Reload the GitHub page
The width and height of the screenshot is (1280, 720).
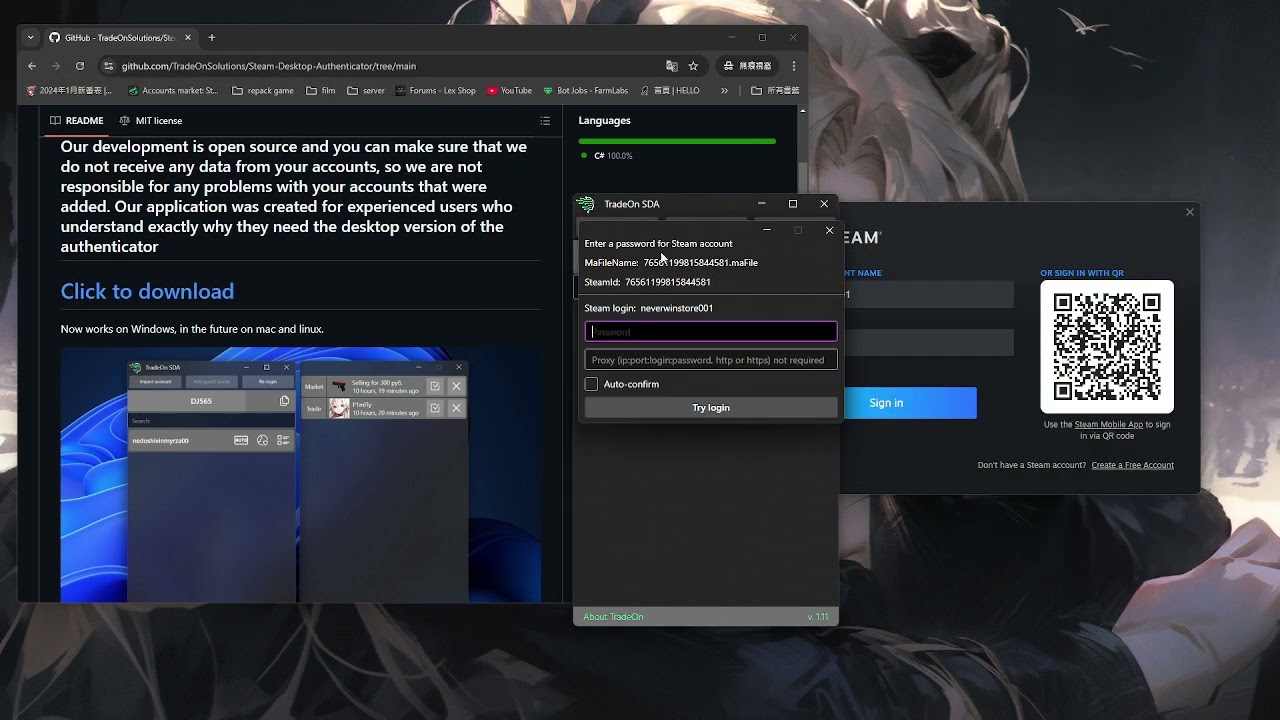(80, 66)
